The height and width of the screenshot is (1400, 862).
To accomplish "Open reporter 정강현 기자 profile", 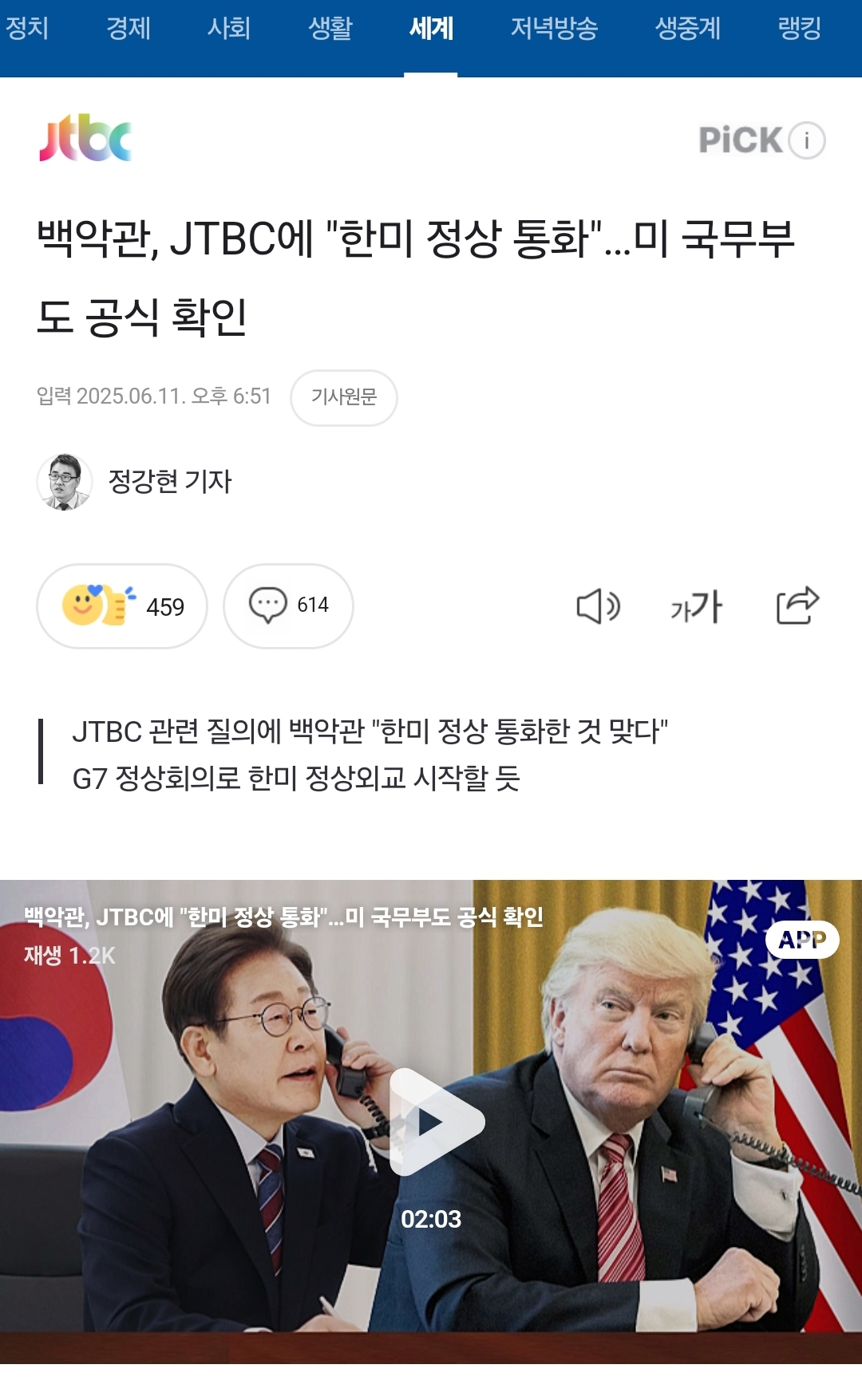I will click(170, 481).
